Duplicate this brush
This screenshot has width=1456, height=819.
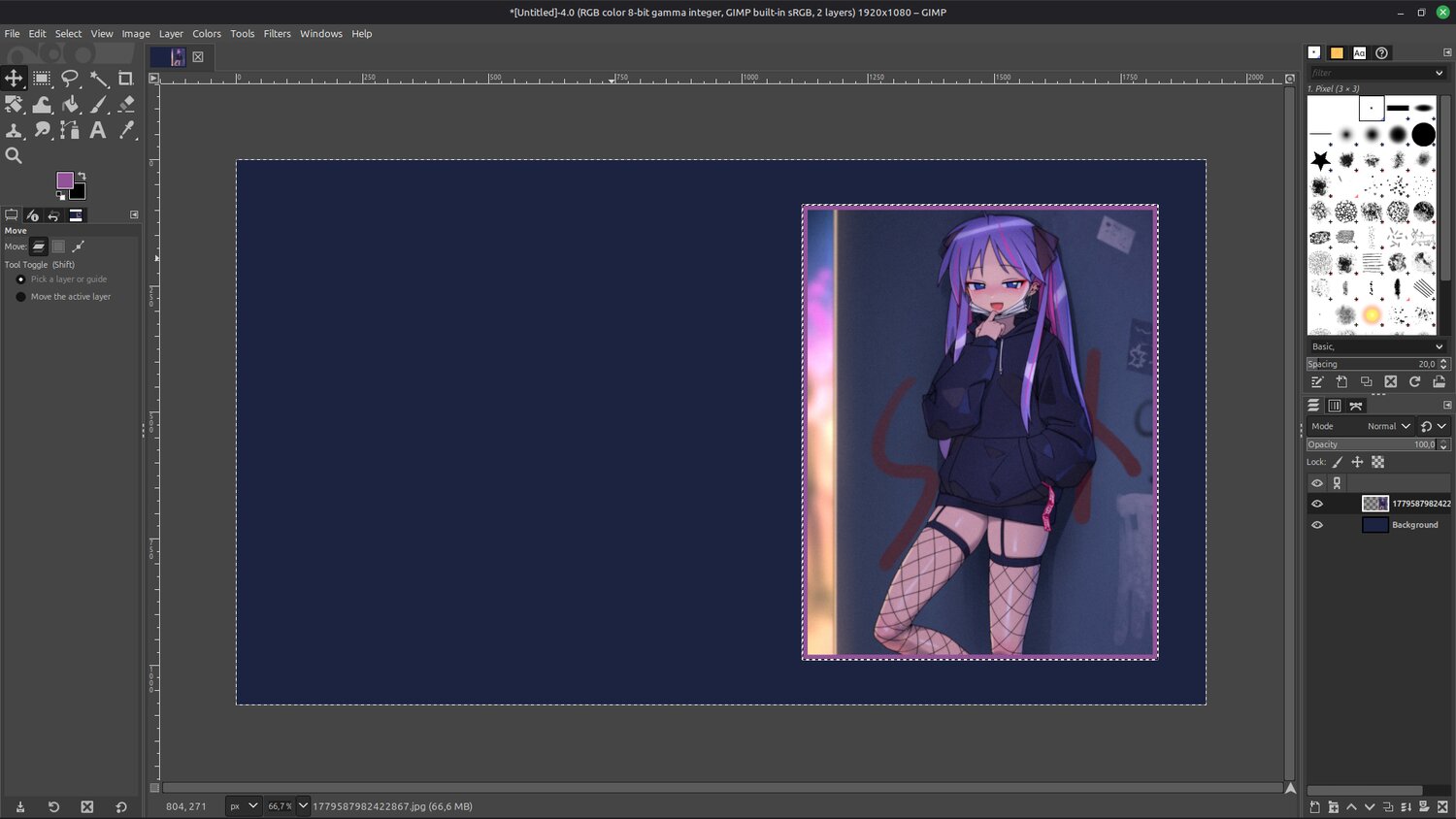coord(1366,382)
